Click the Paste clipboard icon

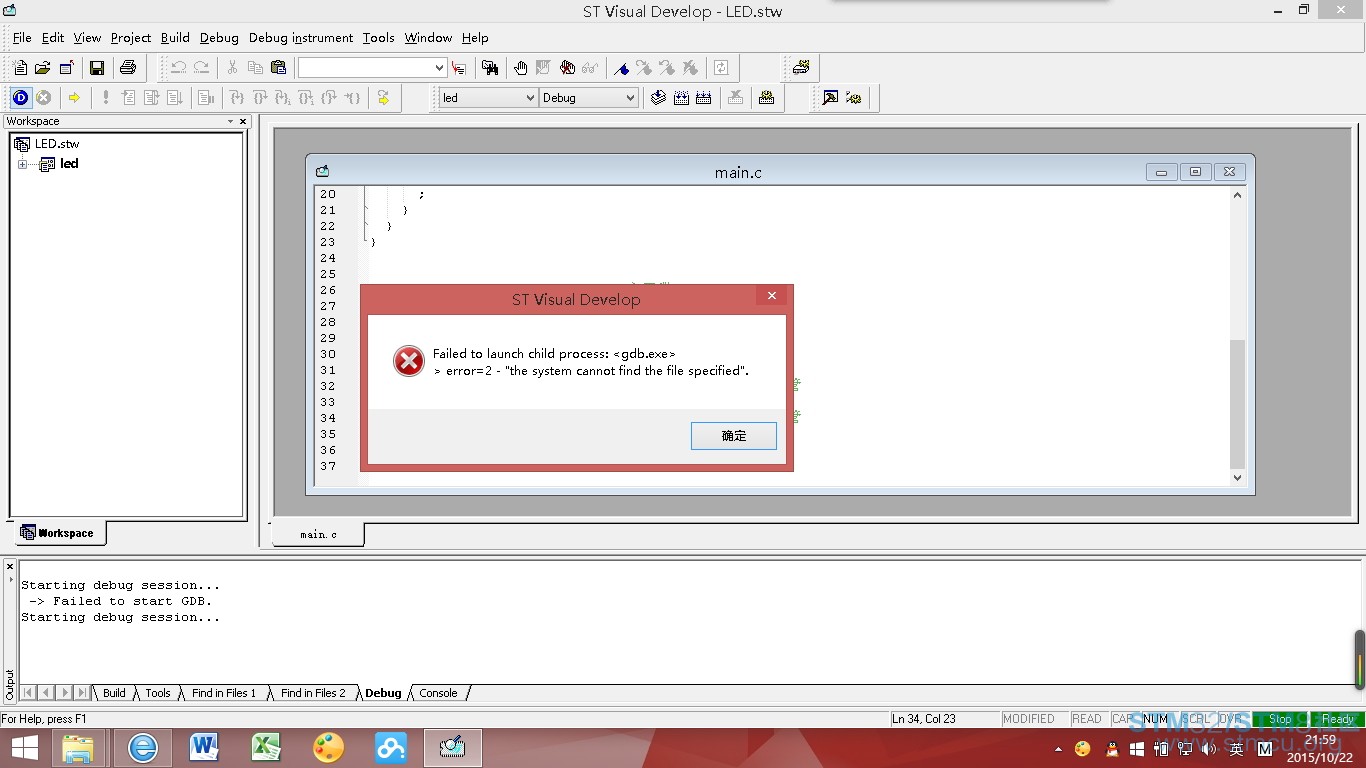click(x=278, y=68)
